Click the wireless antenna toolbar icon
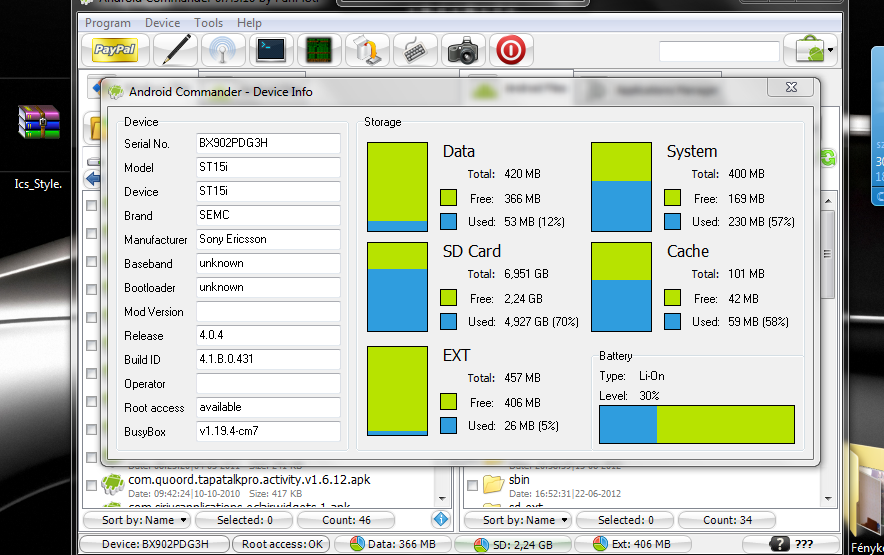 223,50
